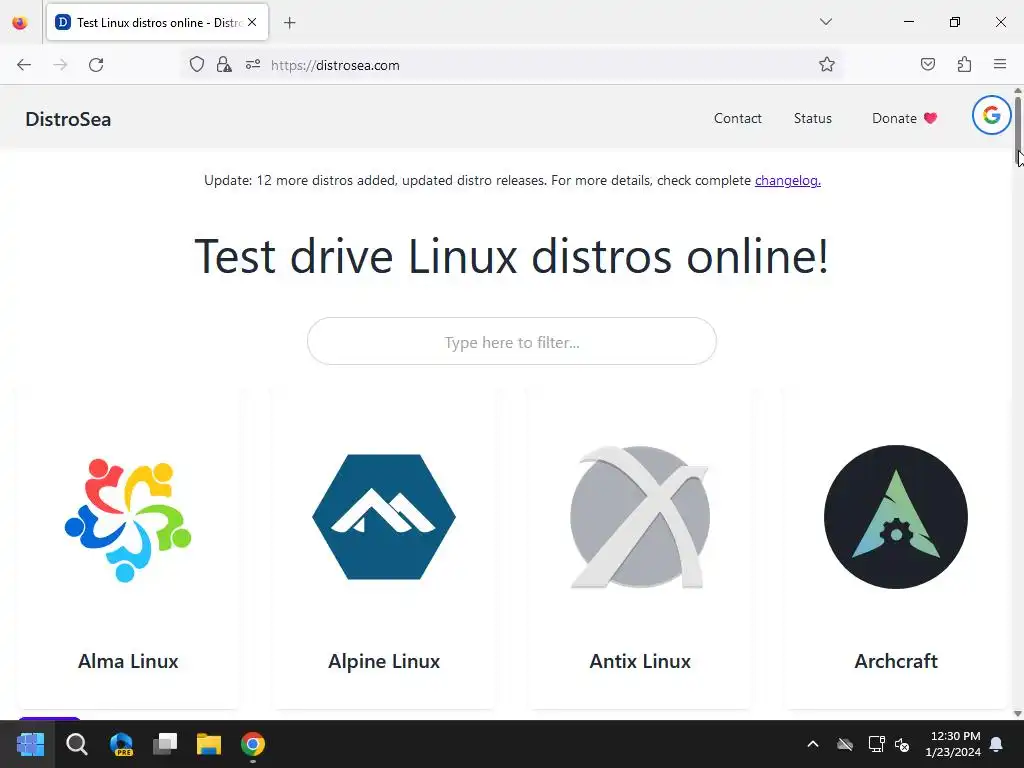Open File Explorer from taskbar
The image size is (1024, 768).
pyautogui.click(x=209, y=744)
